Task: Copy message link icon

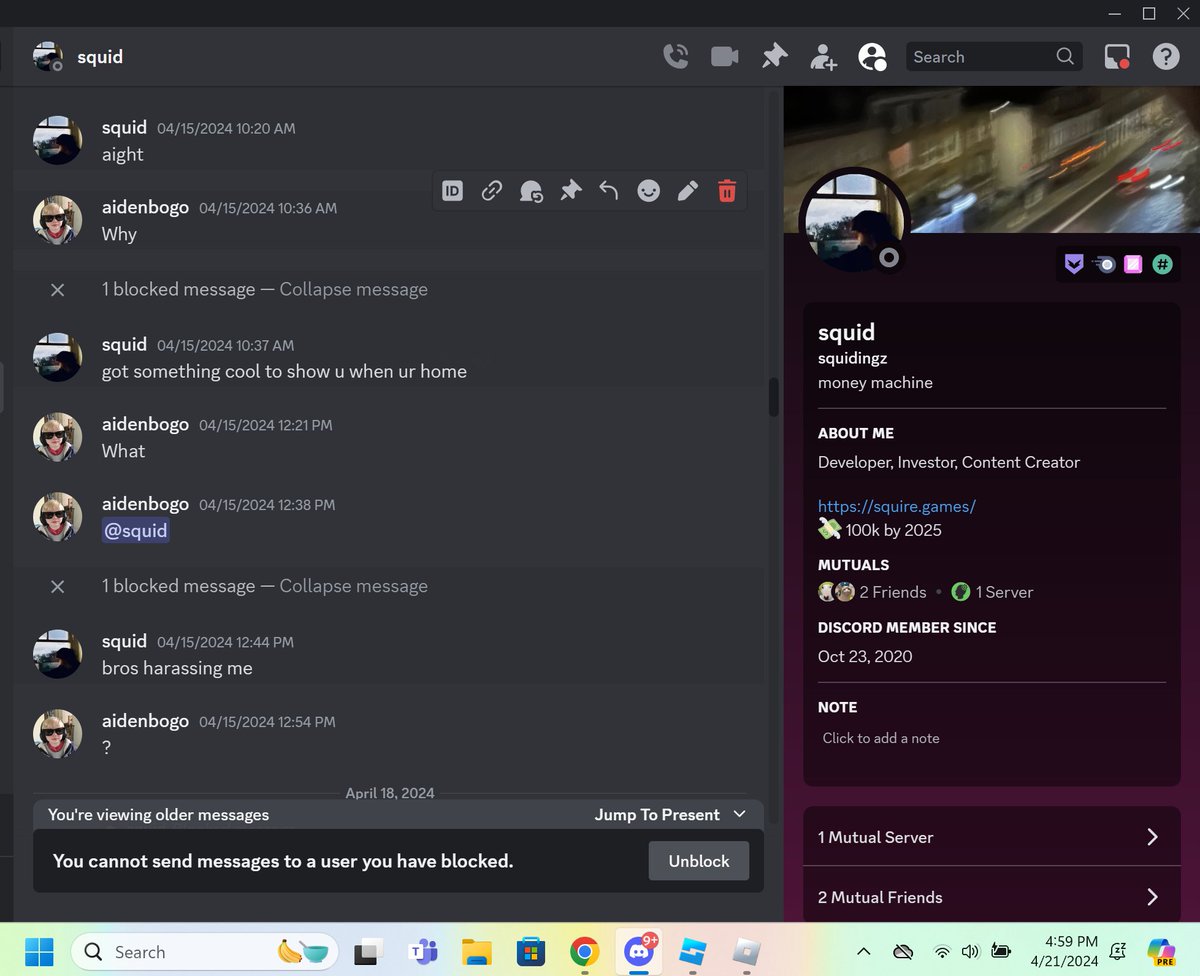Action: click(491, 190)
